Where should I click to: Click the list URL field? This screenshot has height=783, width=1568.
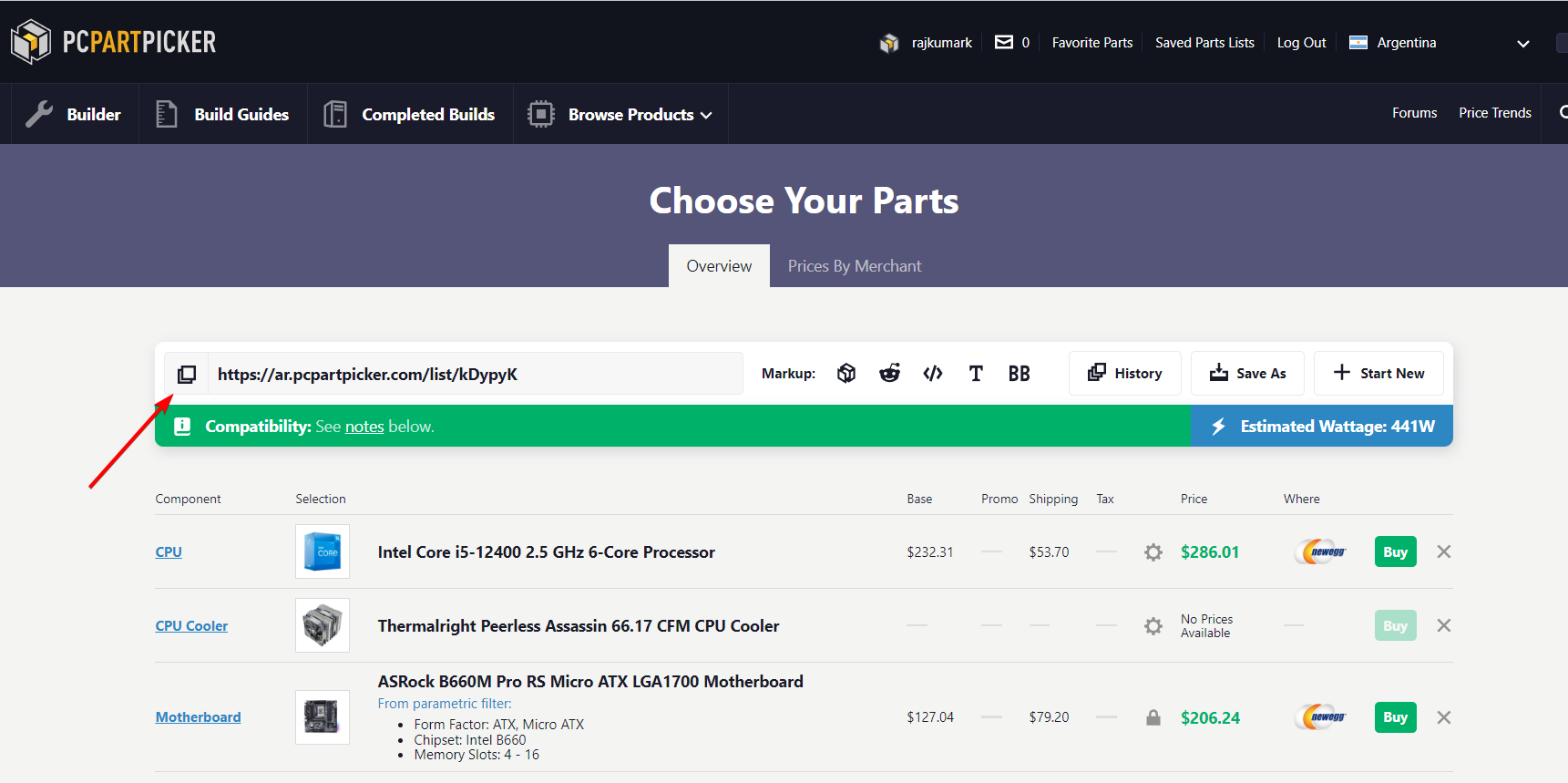(476, 374)
